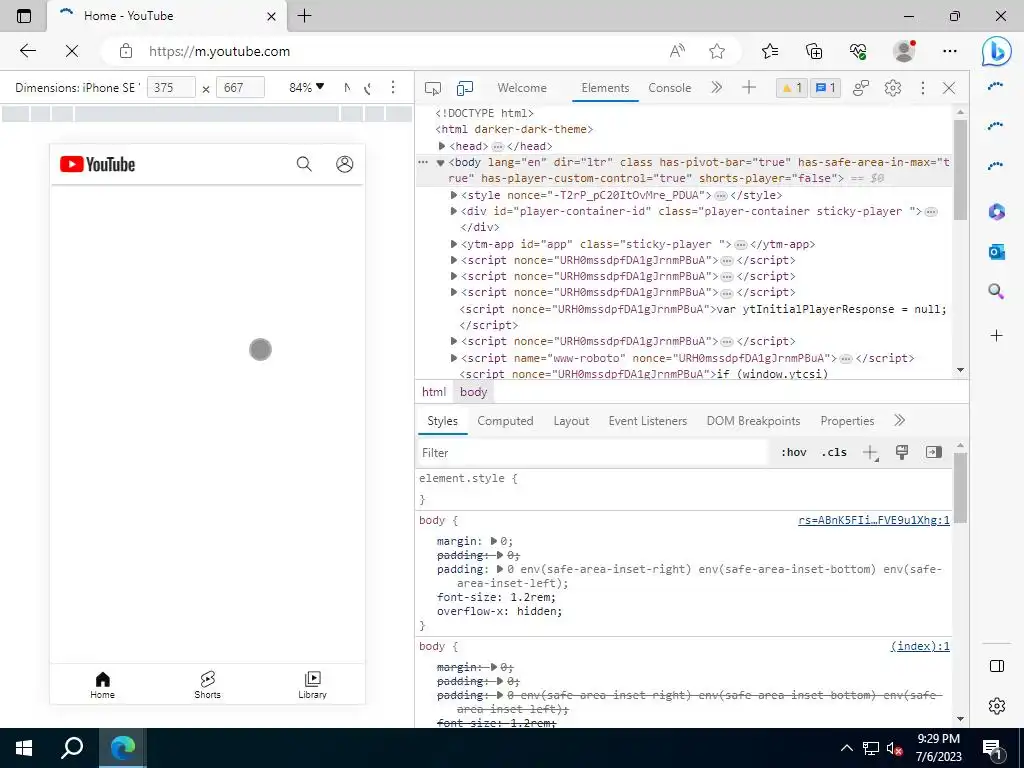
Task: Show more style pane tabs chevron
Action: [900, 421]
